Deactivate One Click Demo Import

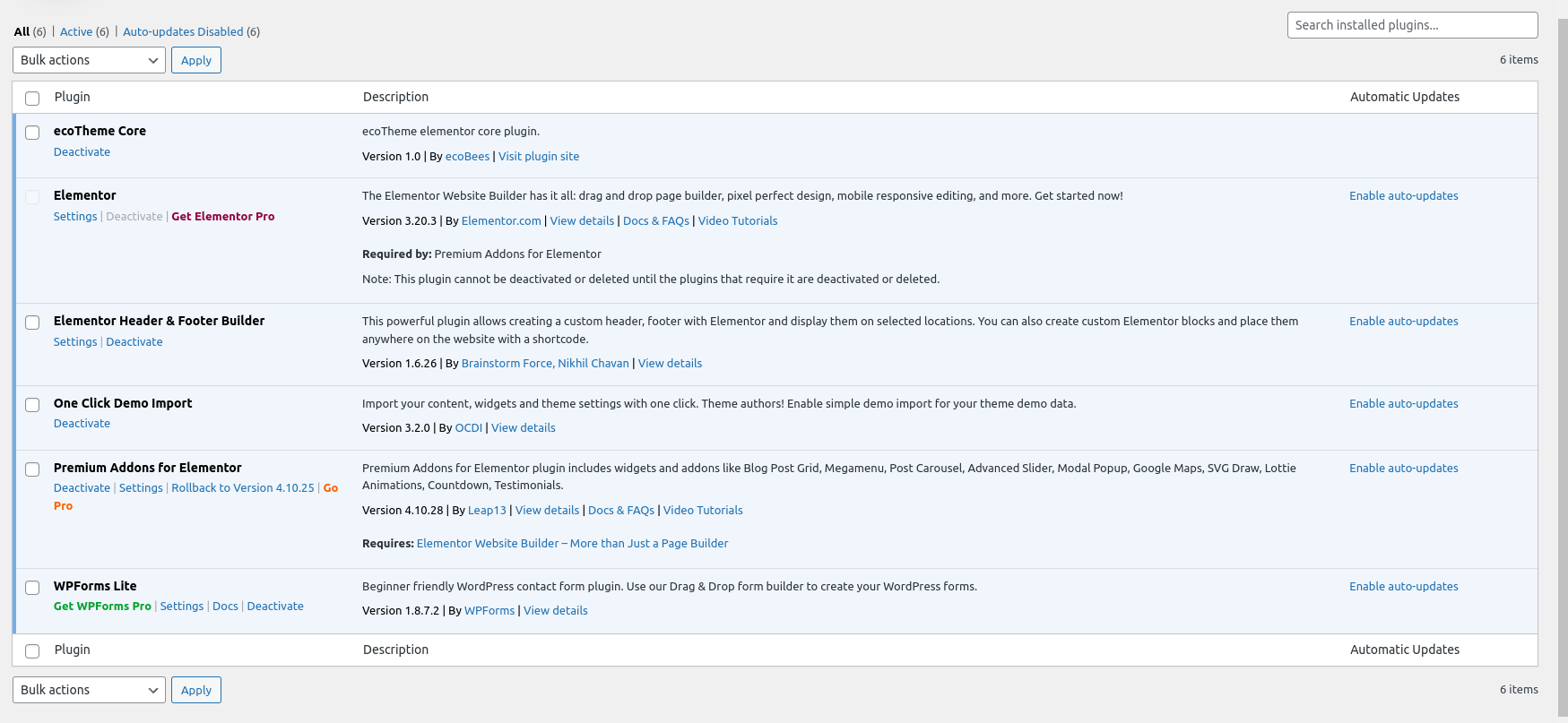coord(82,424)
